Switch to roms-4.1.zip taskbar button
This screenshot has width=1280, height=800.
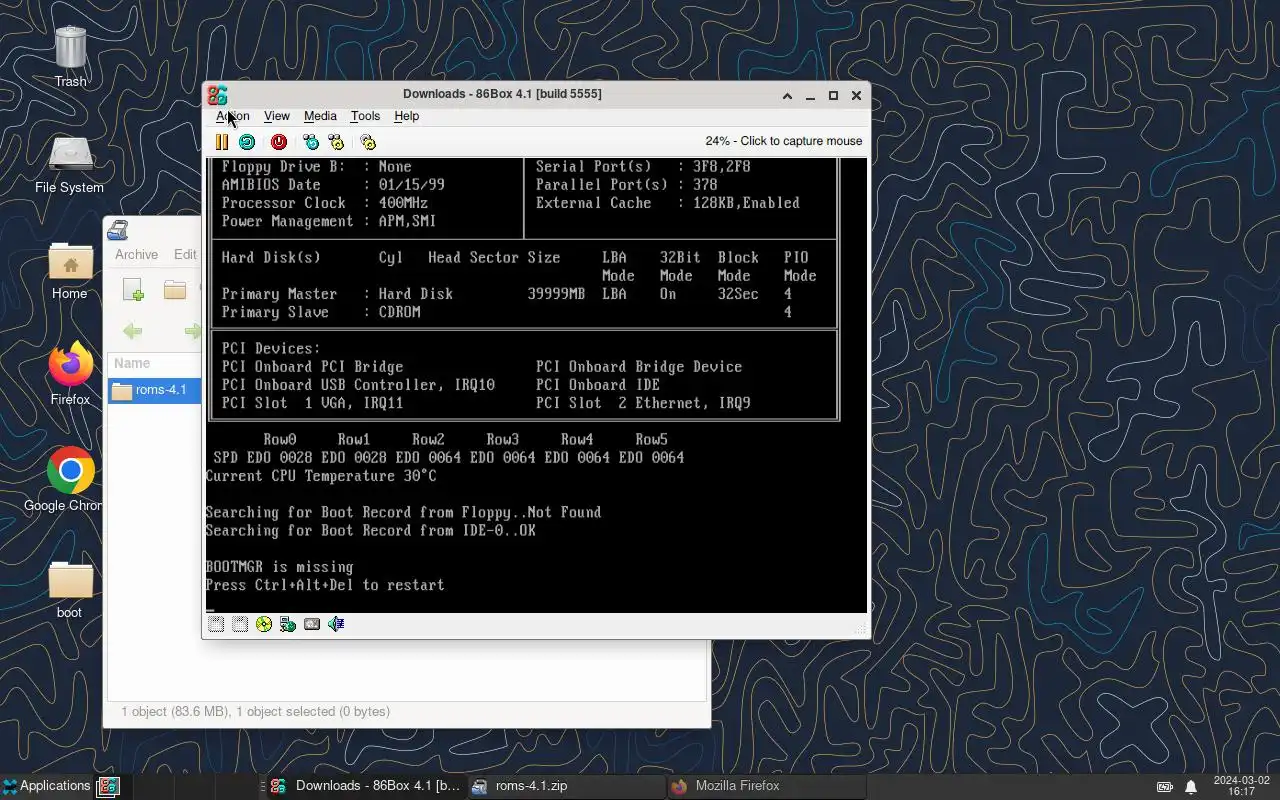pyautogui.click(x=566, y=786)
